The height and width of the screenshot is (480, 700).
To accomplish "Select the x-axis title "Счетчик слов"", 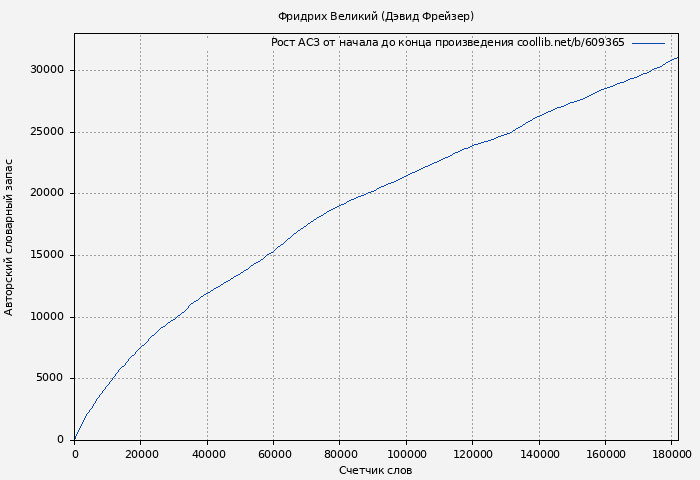I will (x=375, y=470).
